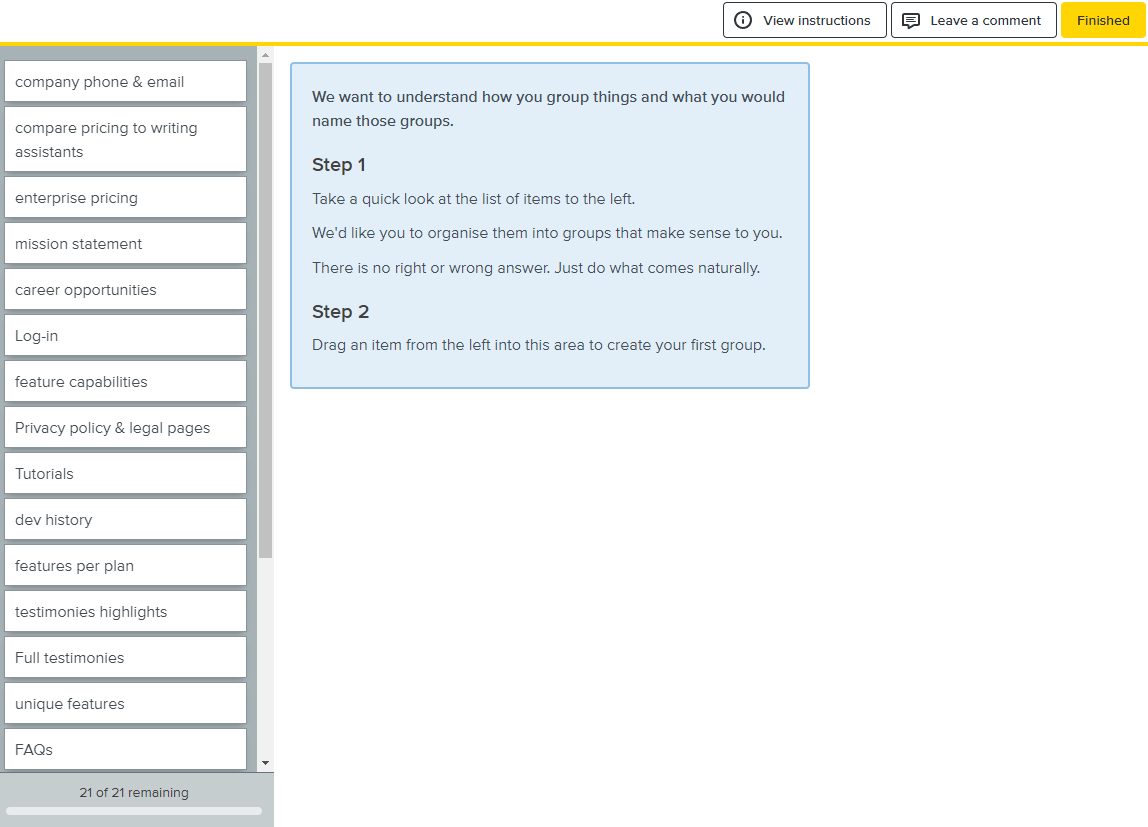Select the 'compare pricing to writing assistants' card
This screenshot has height=827, width=1148.
(125, 139)
